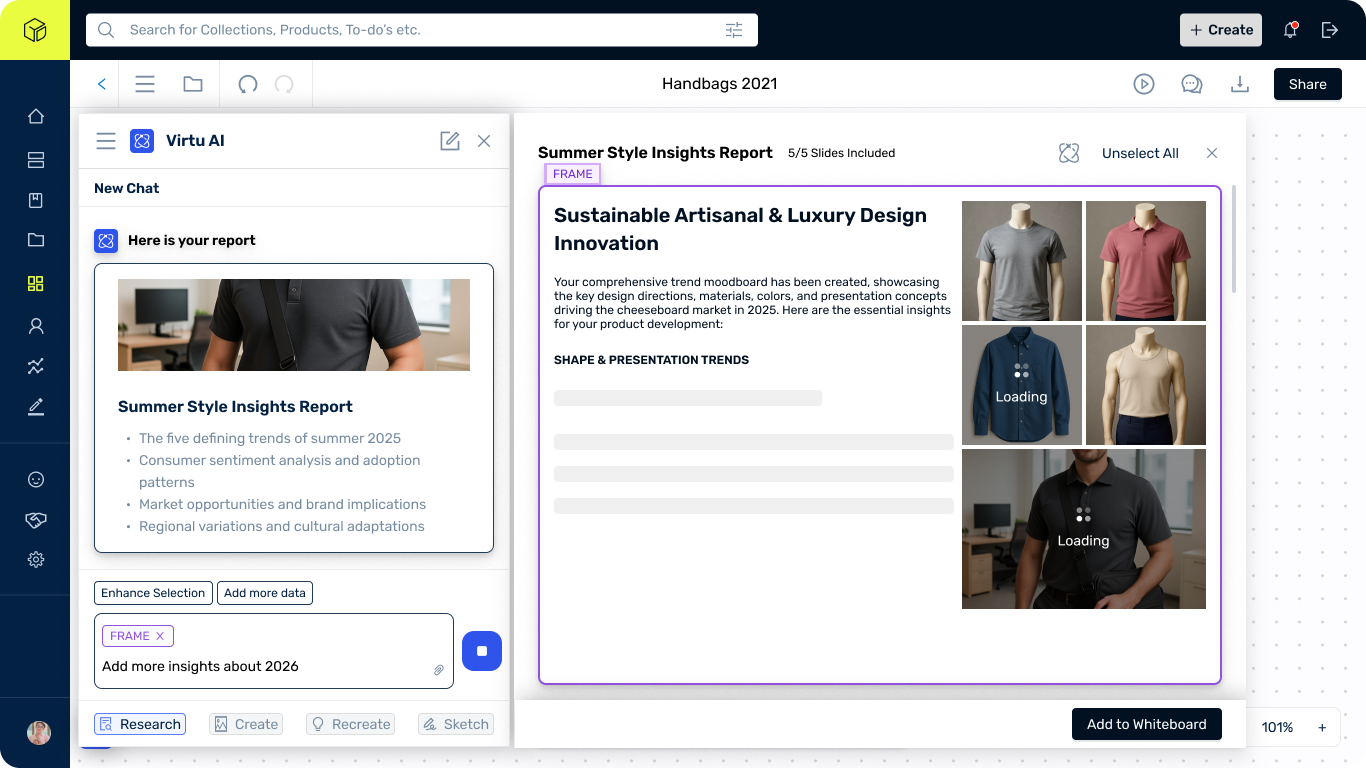
Task: Increase zoom with the plus control
Action: (1322, 727)
